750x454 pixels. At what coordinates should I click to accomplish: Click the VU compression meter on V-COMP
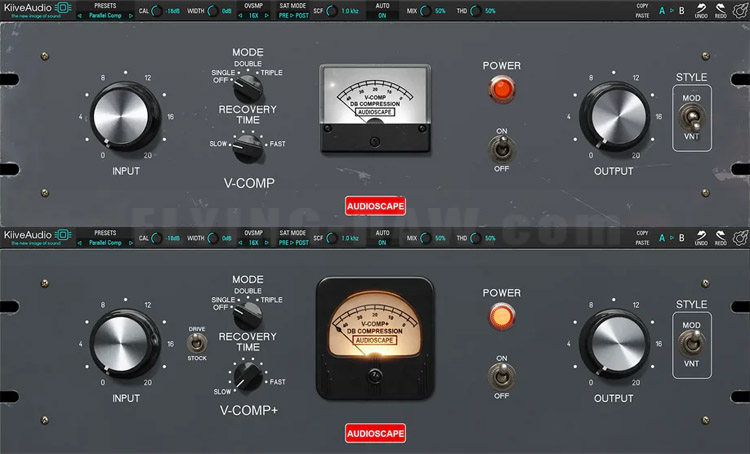click(375, 109)
